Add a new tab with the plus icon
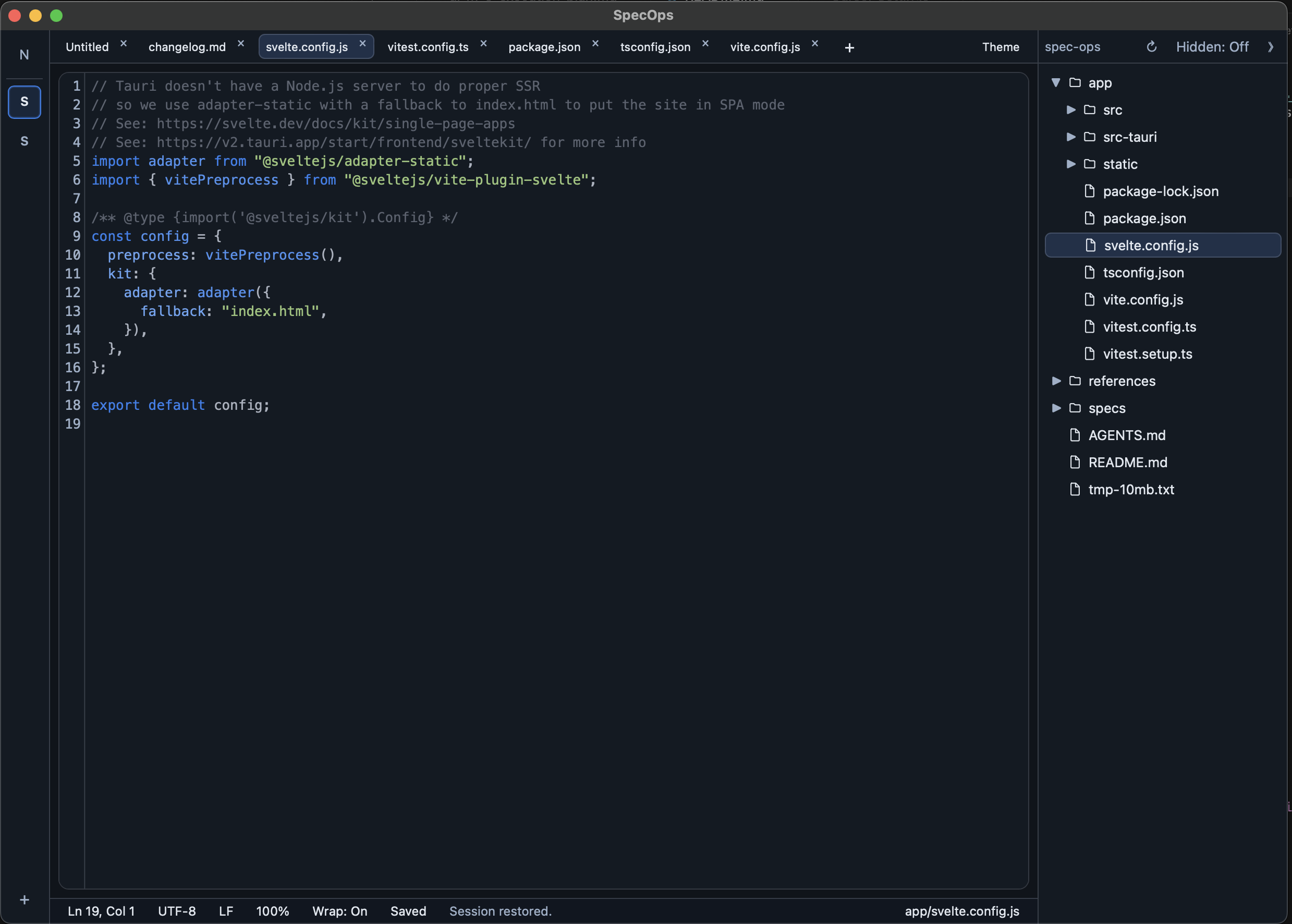Viewport: 1292px width, 924px height. 849,48
